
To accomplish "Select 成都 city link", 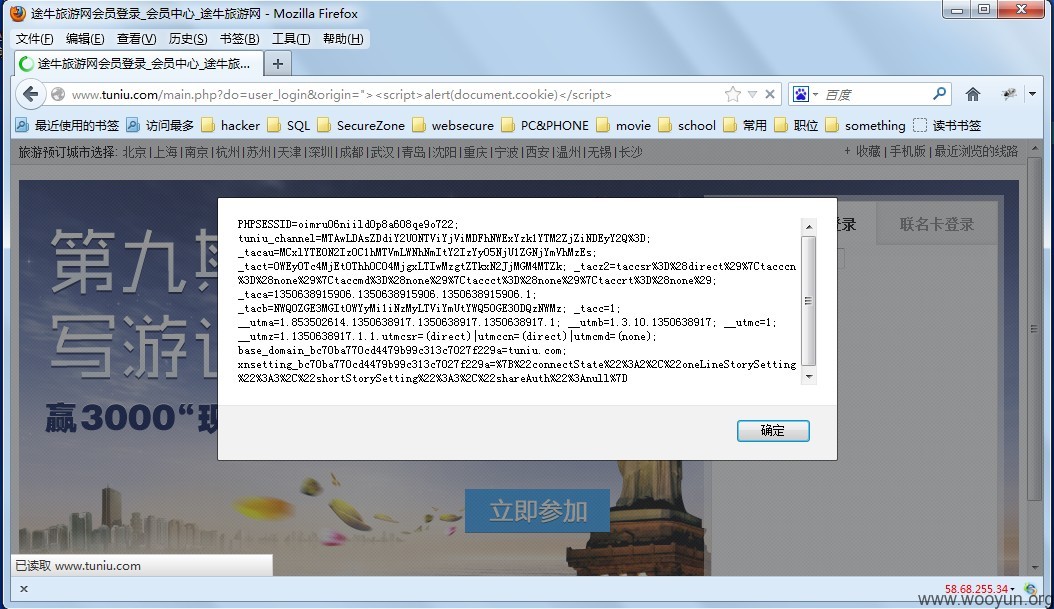I will click(x=351, y=152).
